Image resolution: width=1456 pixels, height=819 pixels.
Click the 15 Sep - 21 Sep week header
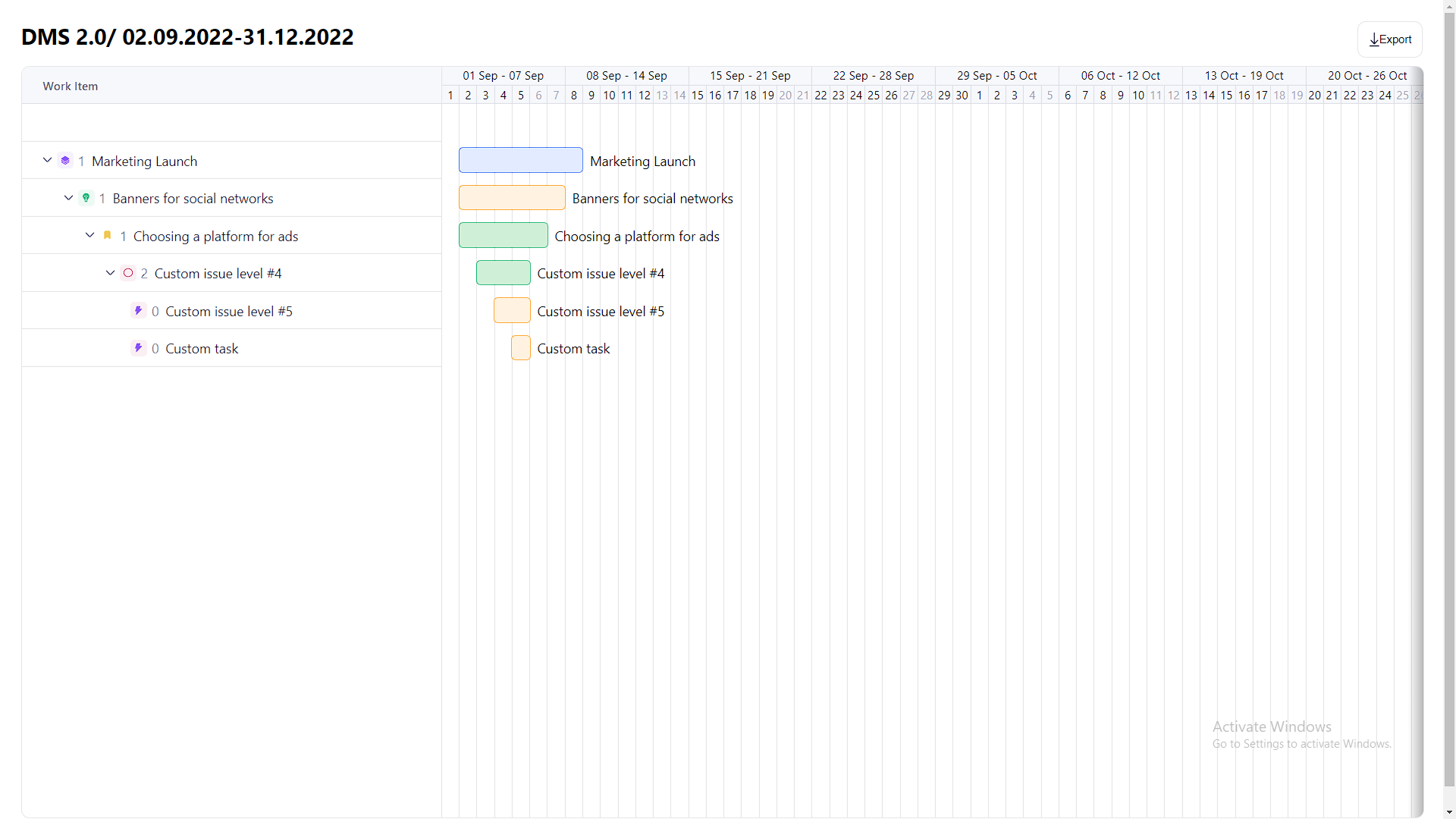click(750, 76)
